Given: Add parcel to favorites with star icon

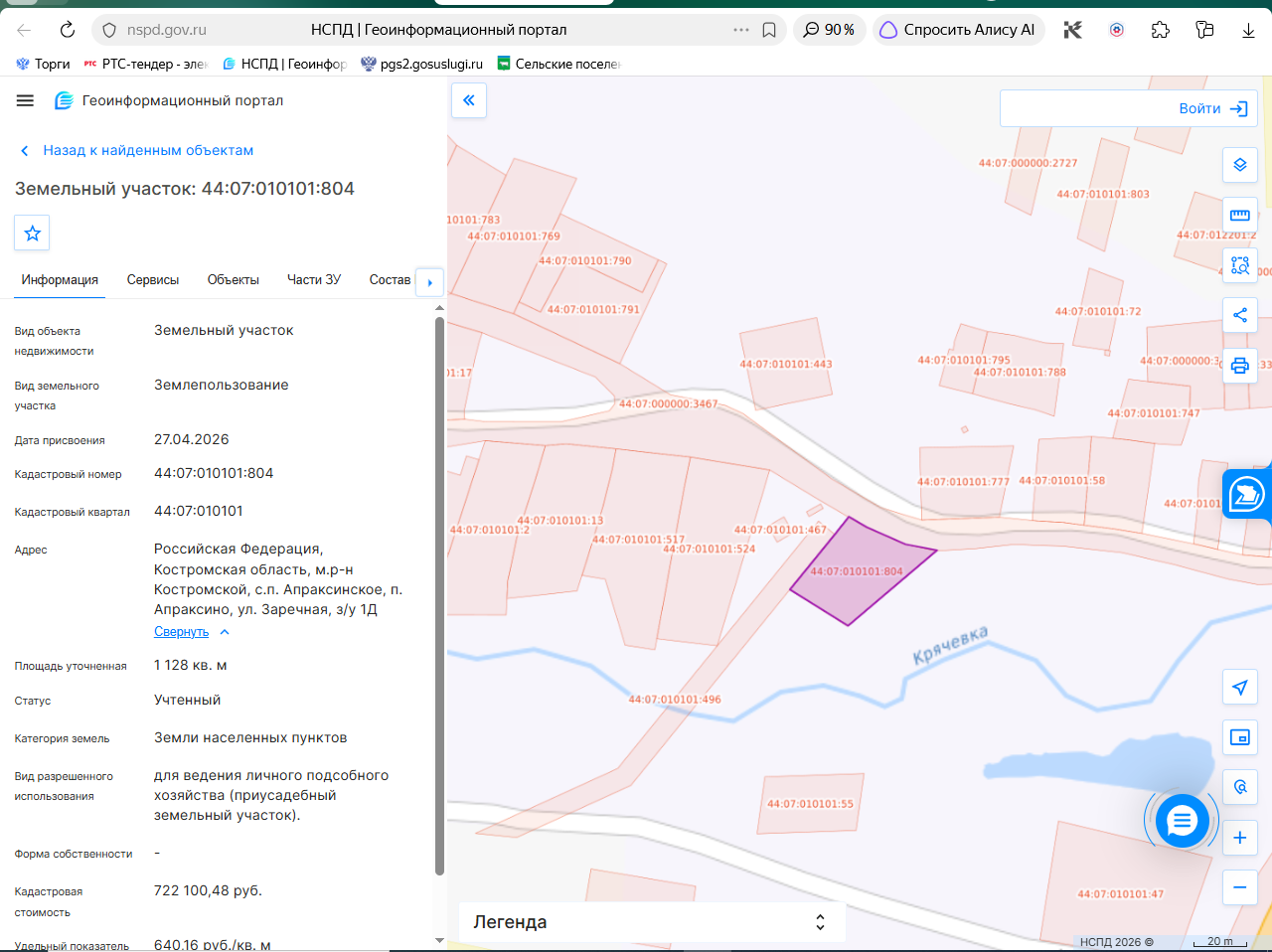Looking at the screenshot, I should [32, 233].
